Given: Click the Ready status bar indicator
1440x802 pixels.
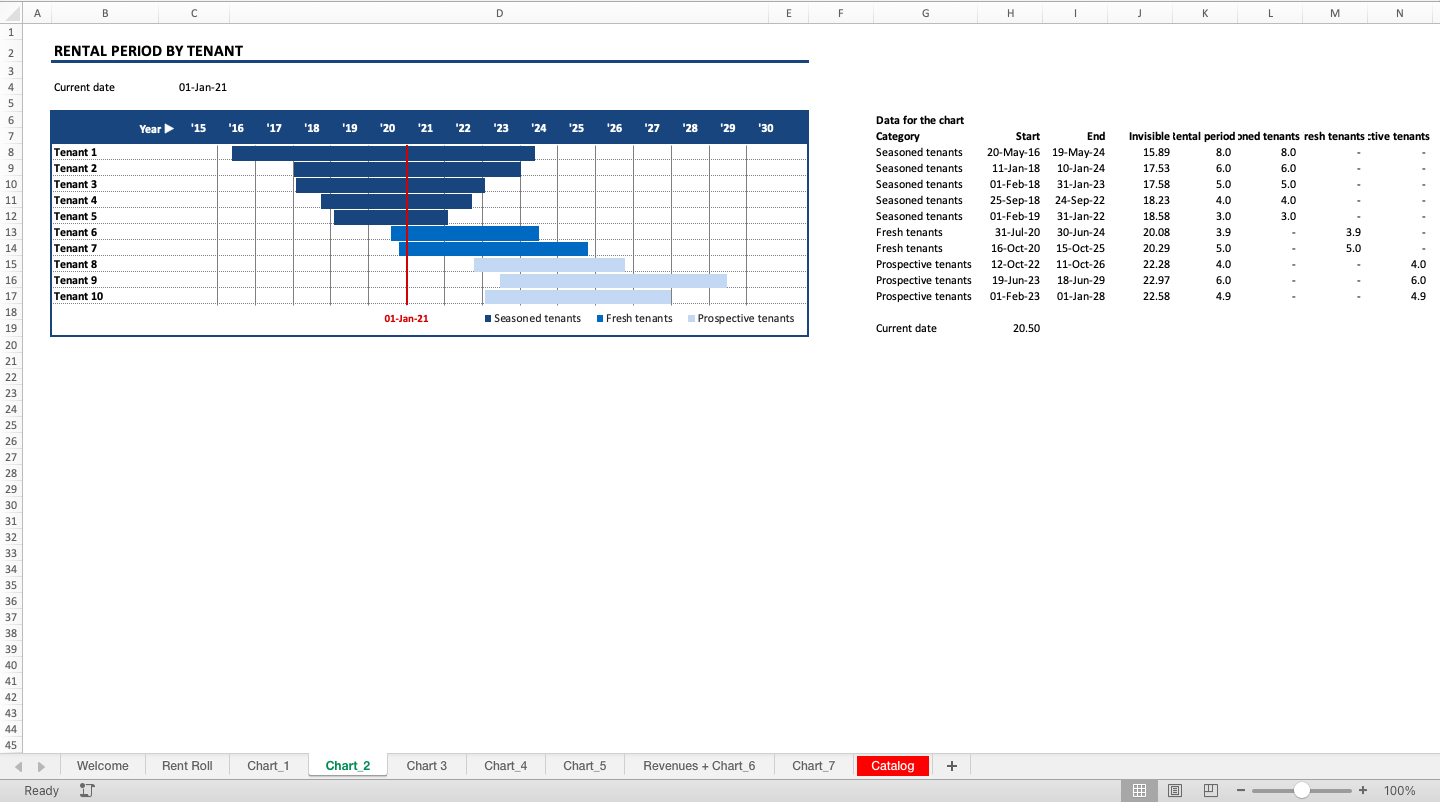Looking at the screenshot, I should [41, 790].
